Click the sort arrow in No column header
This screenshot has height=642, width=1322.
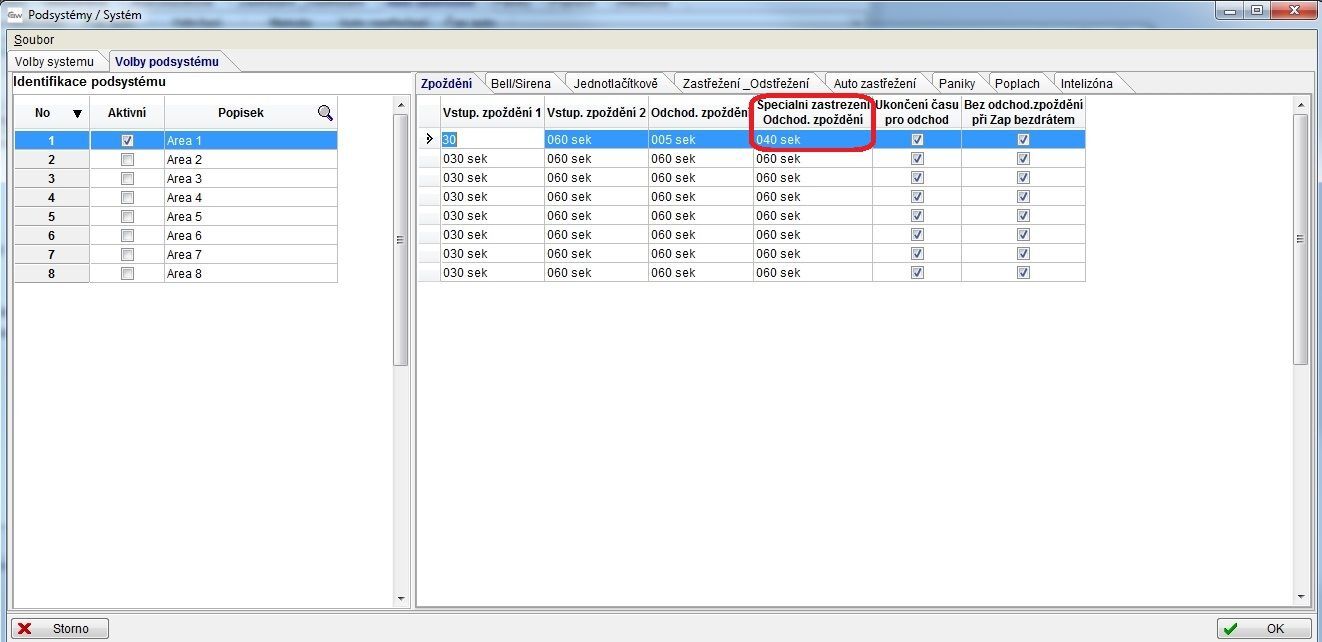click(x=77, y=114)
